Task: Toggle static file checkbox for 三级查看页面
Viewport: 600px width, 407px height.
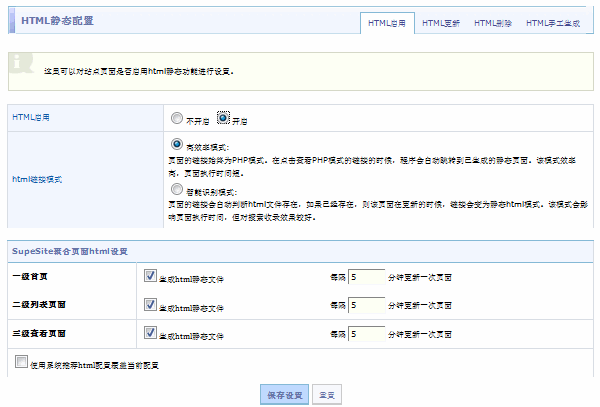Action: [x=150, y=332]
